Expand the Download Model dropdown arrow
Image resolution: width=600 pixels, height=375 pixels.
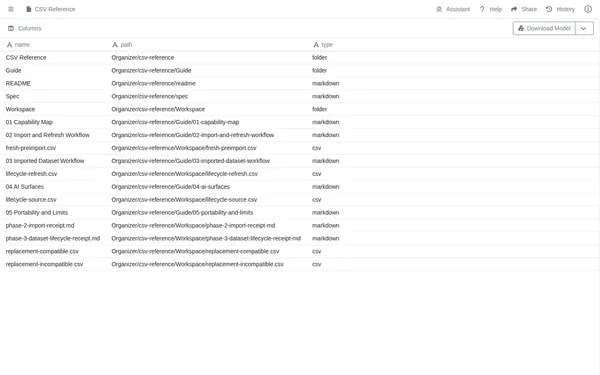click(584, 28)
